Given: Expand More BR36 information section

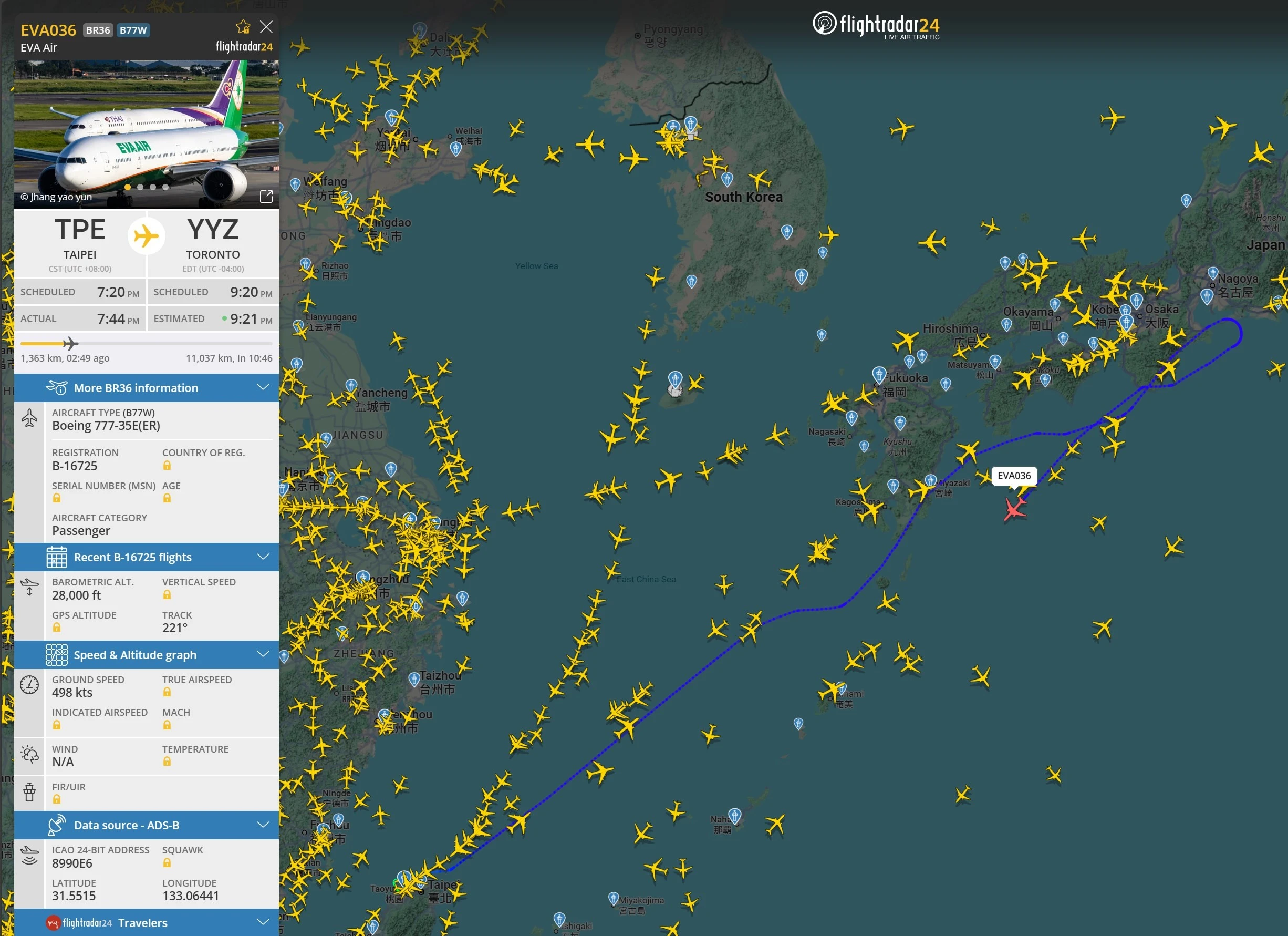Looking at the screenshot, I should (x=147, y=387).
